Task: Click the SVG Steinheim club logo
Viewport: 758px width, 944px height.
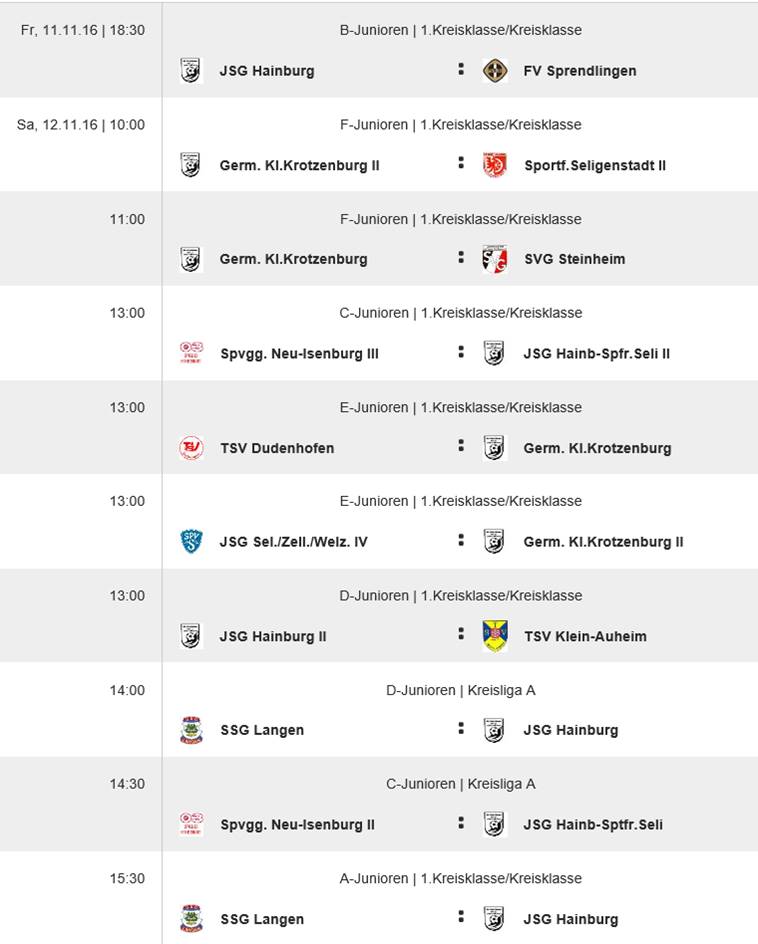Action: (x=494, y=259)
